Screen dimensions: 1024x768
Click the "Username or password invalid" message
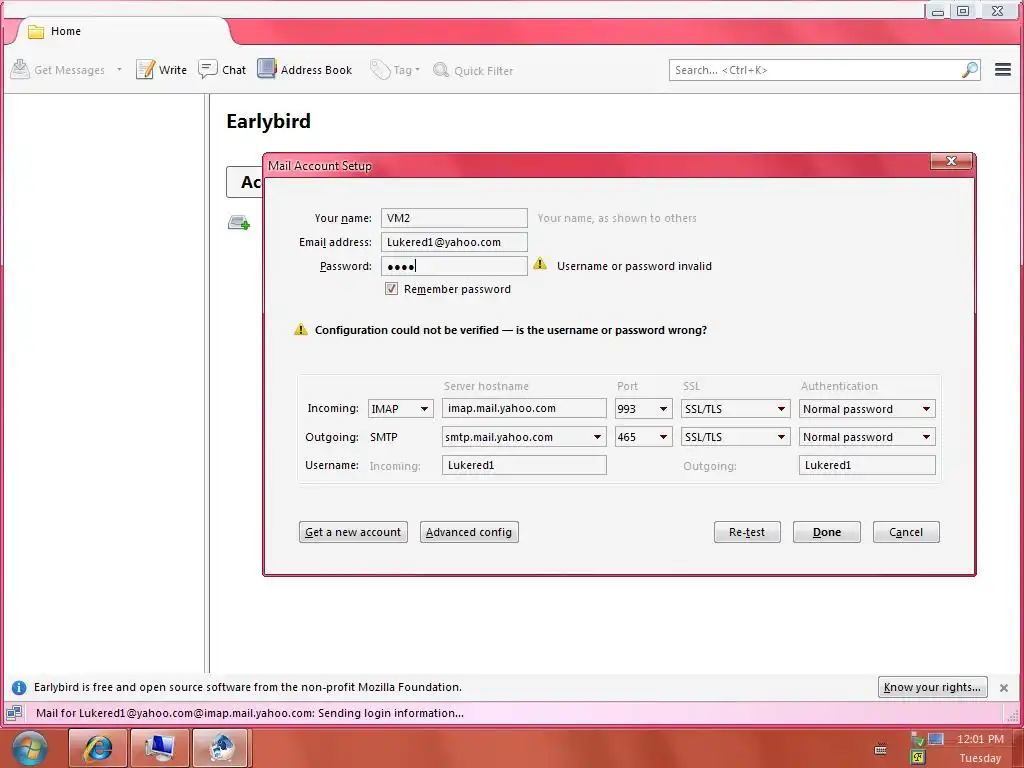pyautogui.click(x=634, y=266)
